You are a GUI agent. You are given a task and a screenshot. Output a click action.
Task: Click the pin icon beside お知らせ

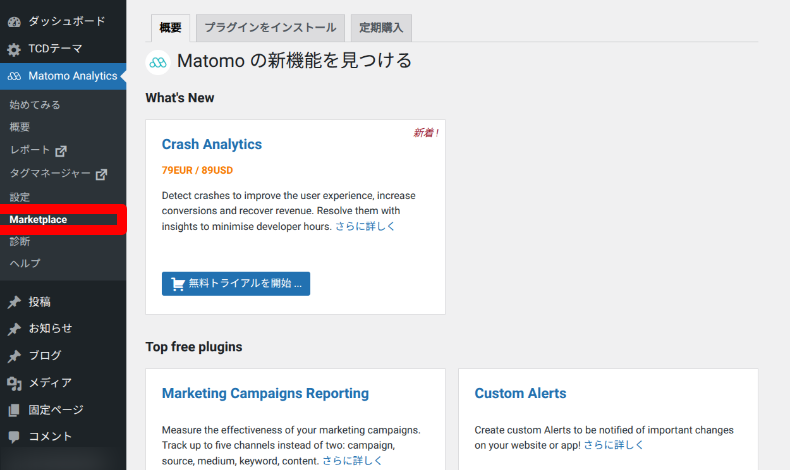point(14,329)
